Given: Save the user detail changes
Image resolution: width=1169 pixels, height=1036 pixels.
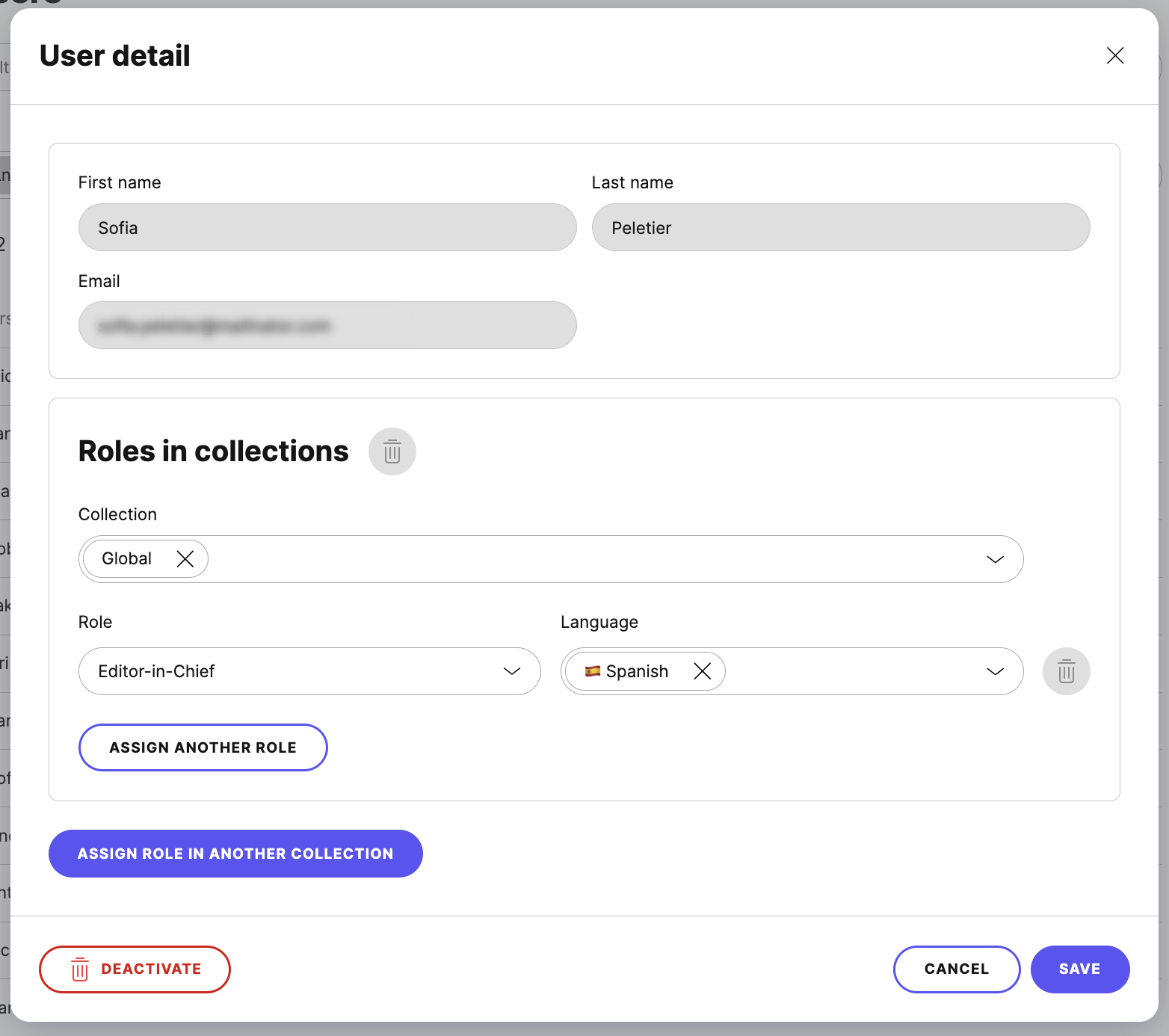Looking at the screenshot, I should click(x=1079, y=969).
